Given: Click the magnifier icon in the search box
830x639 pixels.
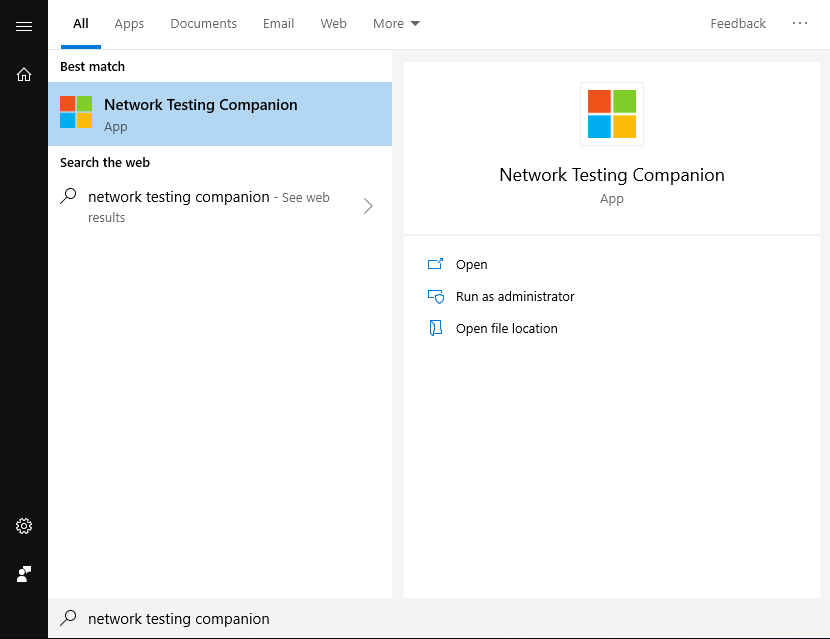Looking at the screenshot, I should coord(68,617).
